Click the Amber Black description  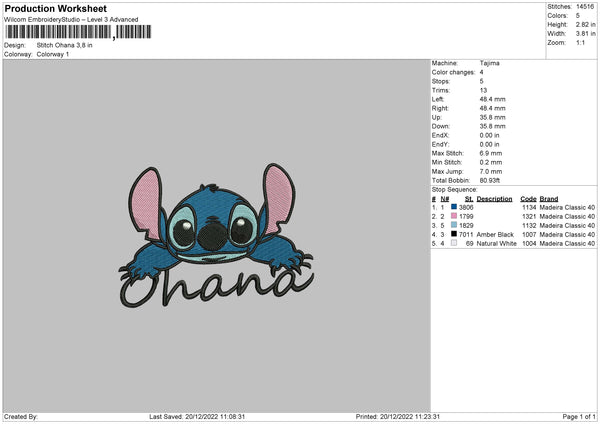coord(495,235)
